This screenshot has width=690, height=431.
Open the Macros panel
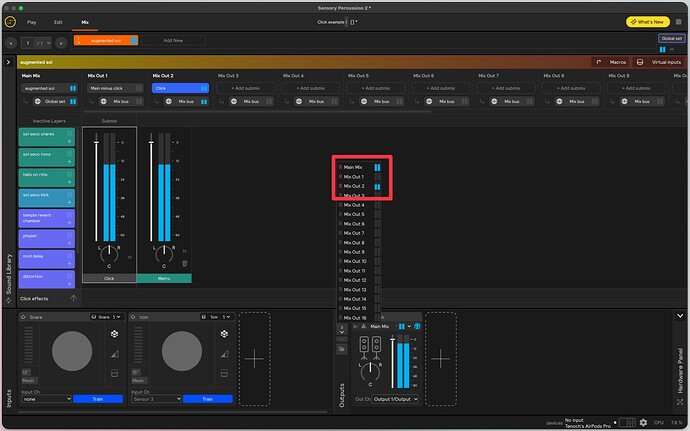point(610,62)
